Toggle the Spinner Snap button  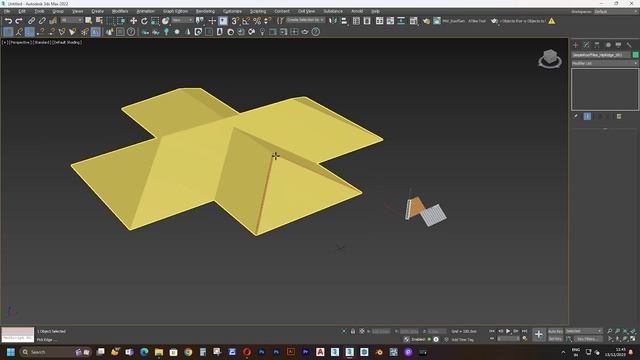[x=267, y=21]
